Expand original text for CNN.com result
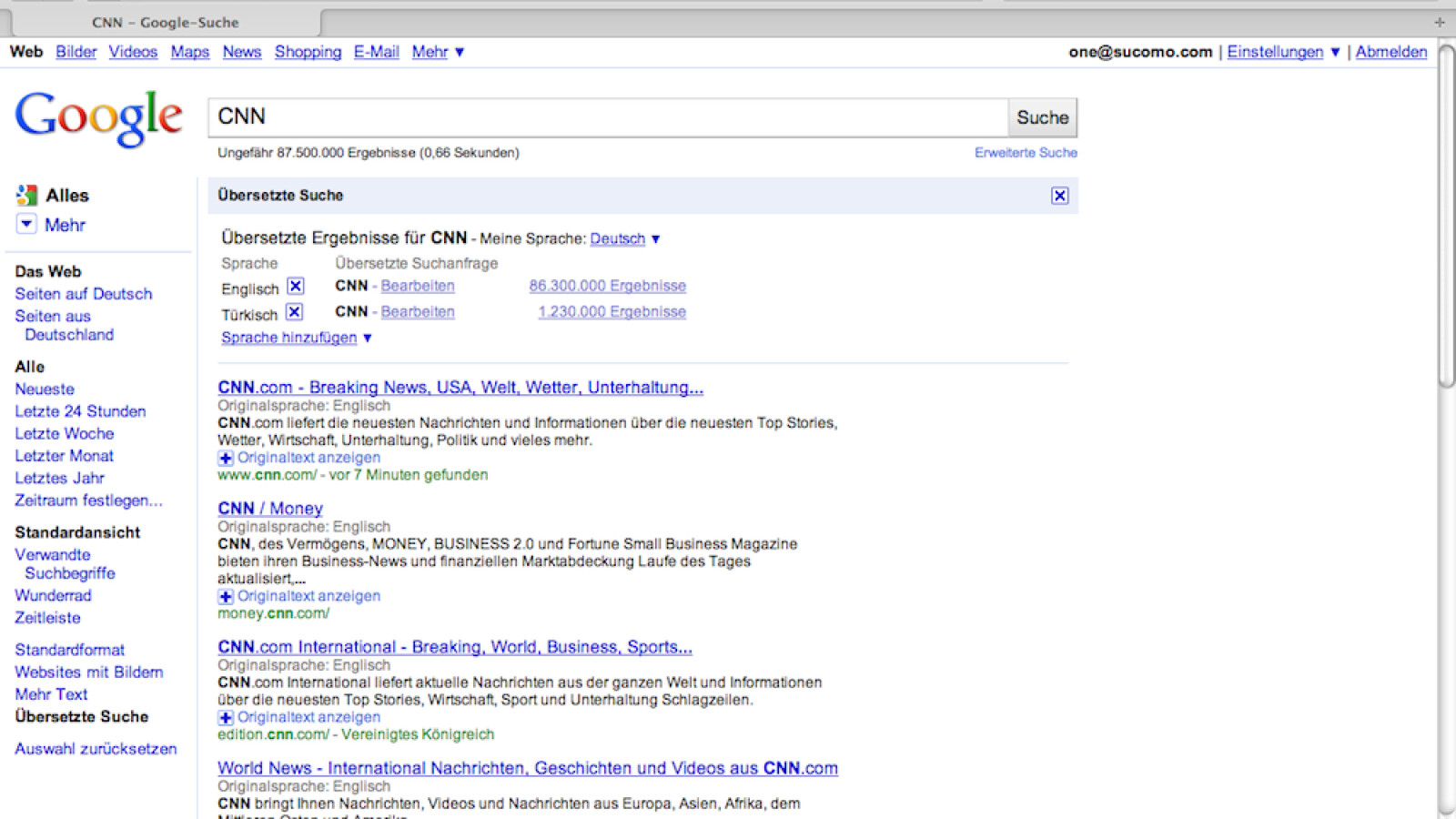1456x819 pixels. (x=226, y=458)
